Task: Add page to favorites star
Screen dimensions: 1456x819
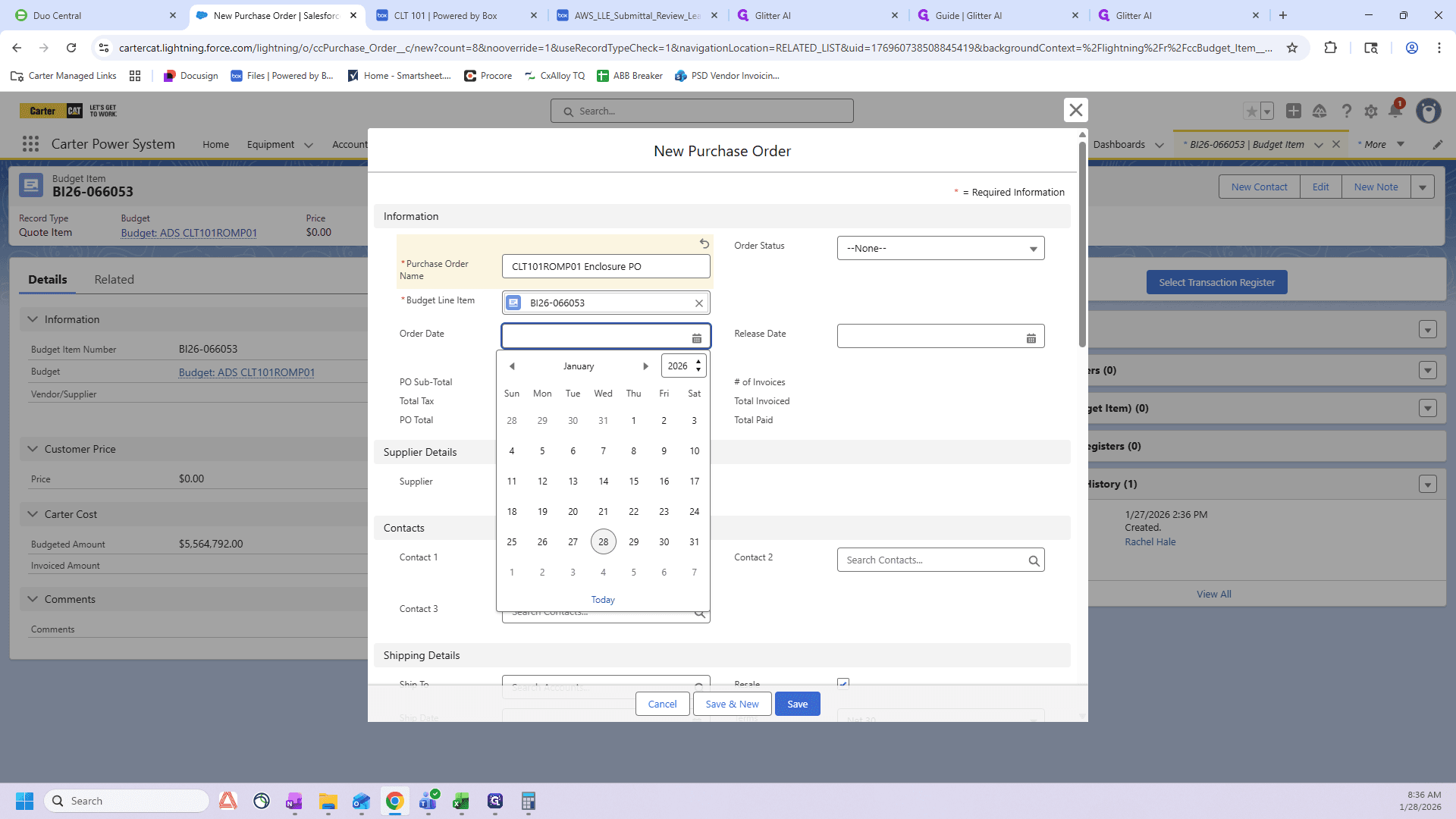Action: pos(1251,111)
